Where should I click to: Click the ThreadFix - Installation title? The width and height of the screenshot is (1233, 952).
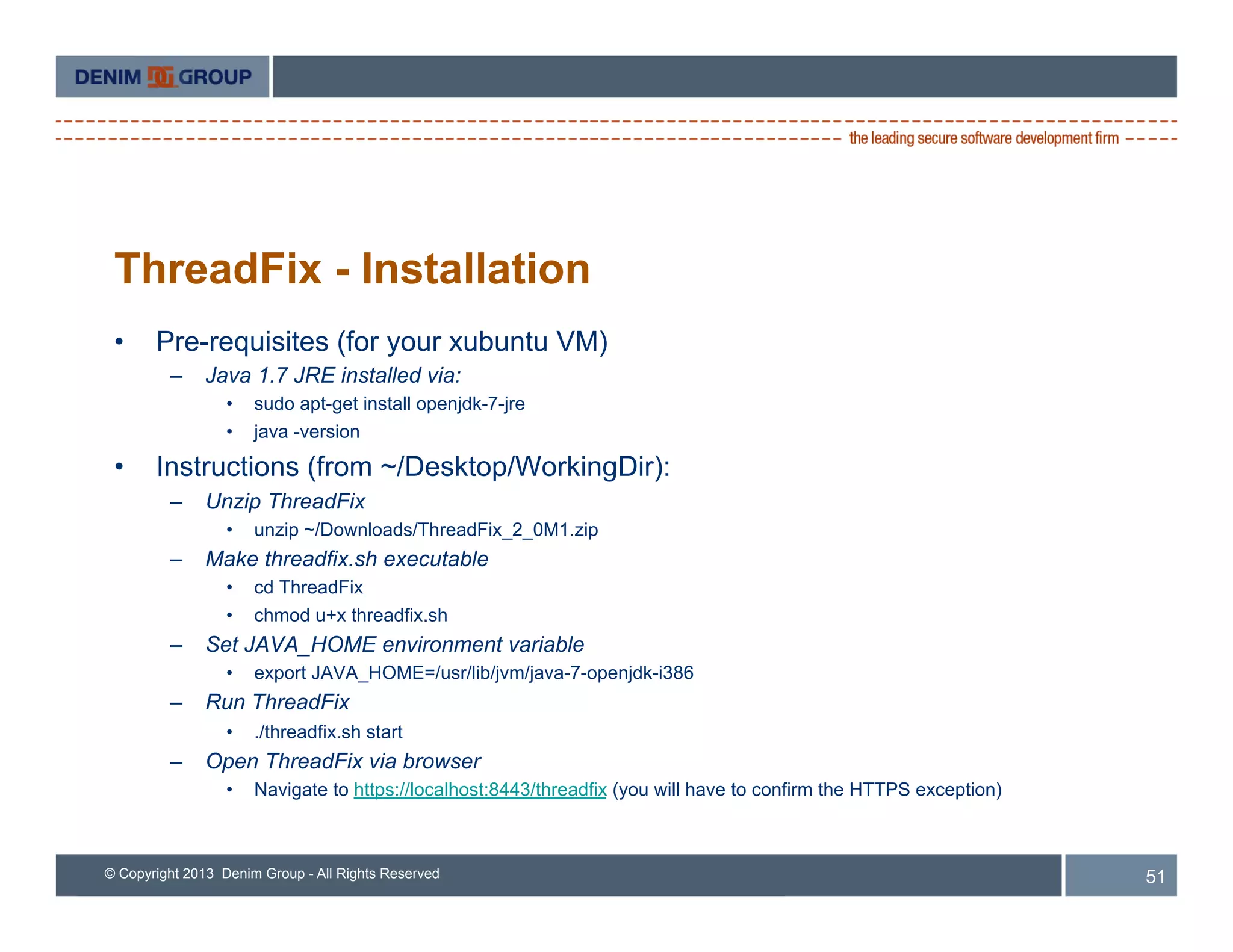(x=352, y=269)
